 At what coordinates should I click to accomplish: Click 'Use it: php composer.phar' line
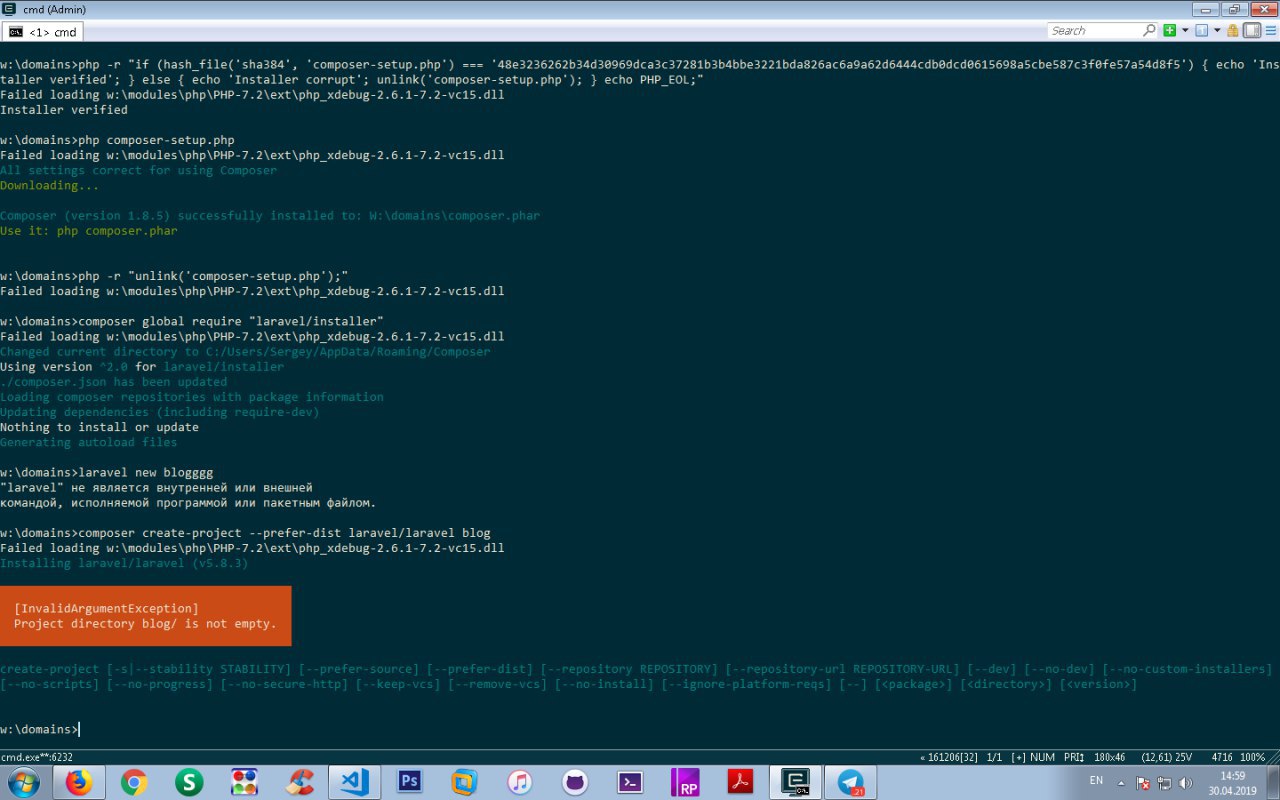coord(89,231)
